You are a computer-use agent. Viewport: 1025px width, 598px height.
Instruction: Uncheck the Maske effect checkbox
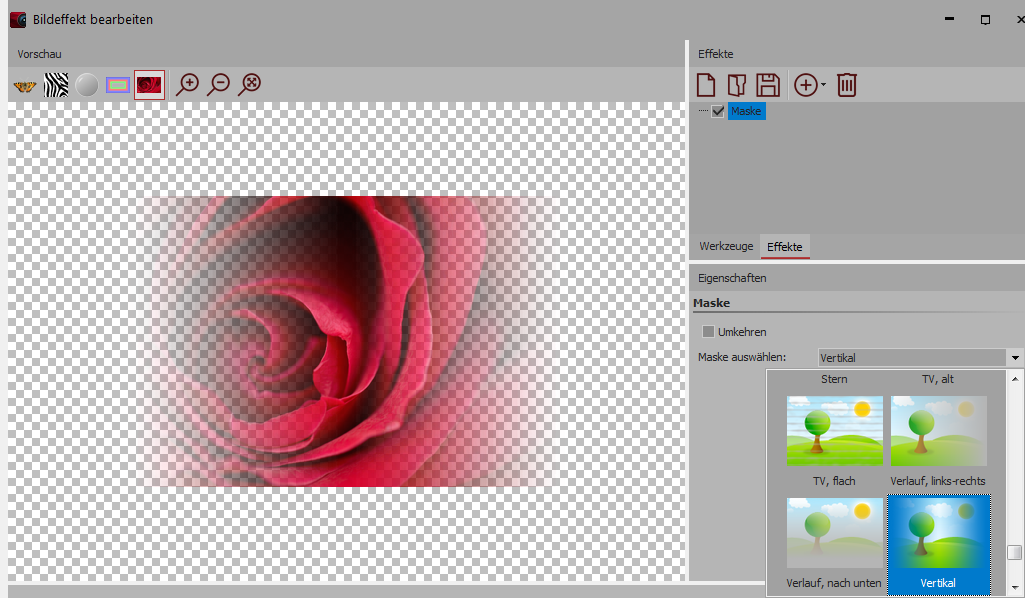coord(718,112)
